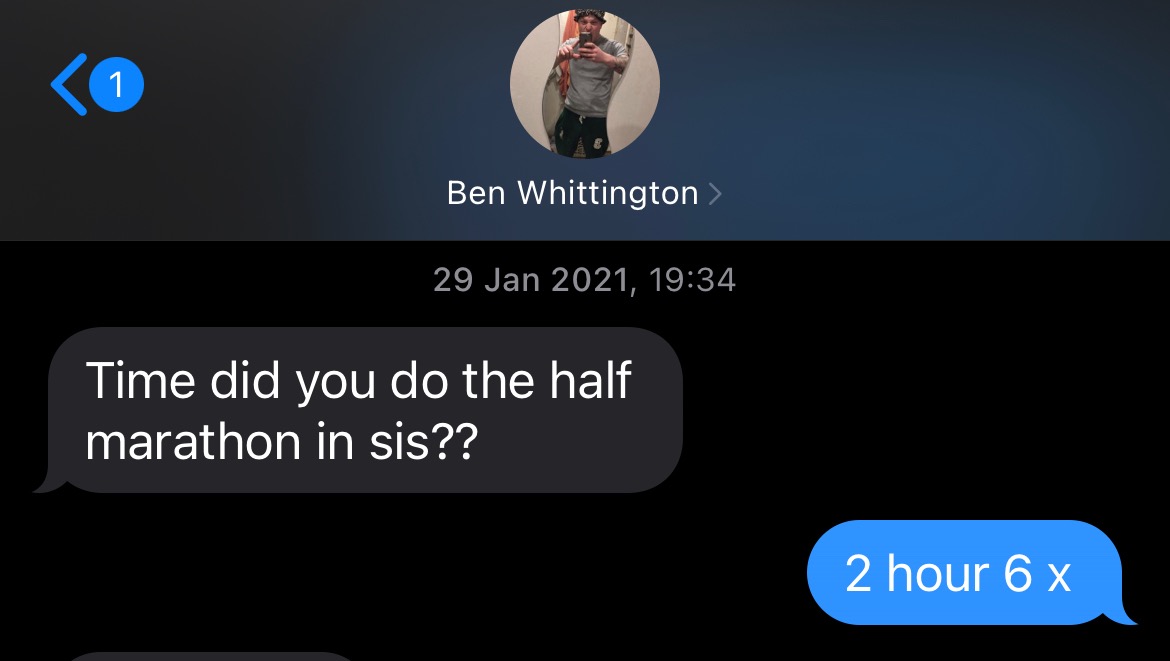Click the unread count badge showing 1

(x=116, y=84)
